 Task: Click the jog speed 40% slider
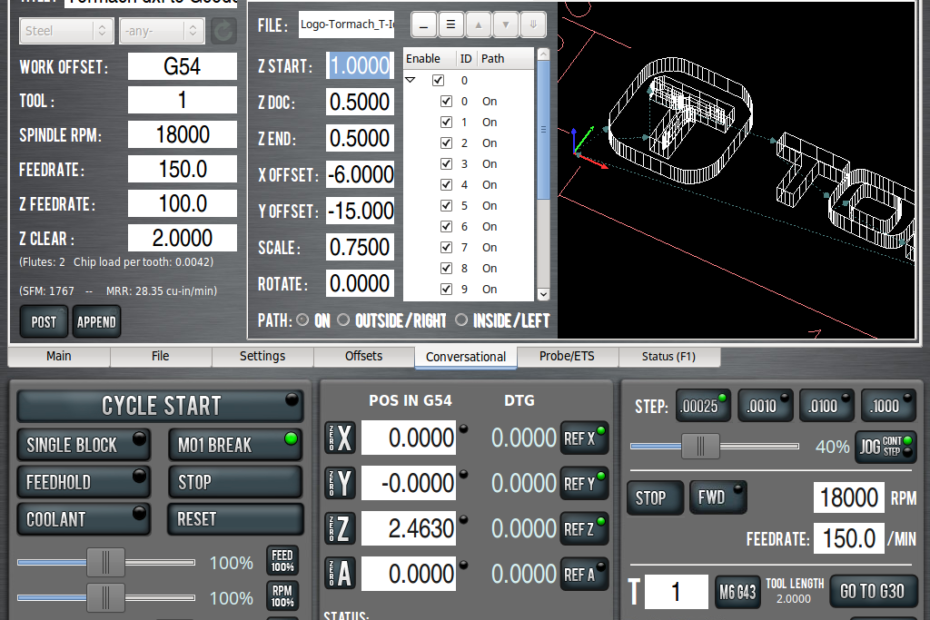click(x=715, y=446)
